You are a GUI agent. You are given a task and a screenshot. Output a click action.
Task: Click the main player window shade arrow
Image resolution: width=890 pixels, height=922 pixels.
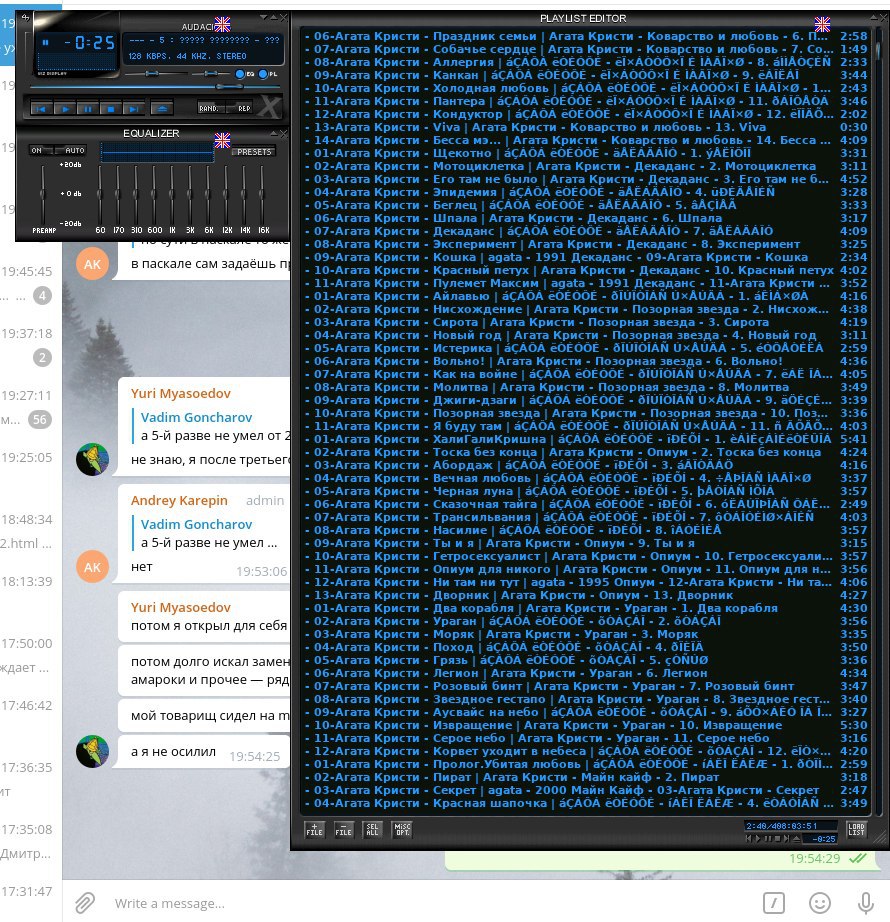coord(273,18)
